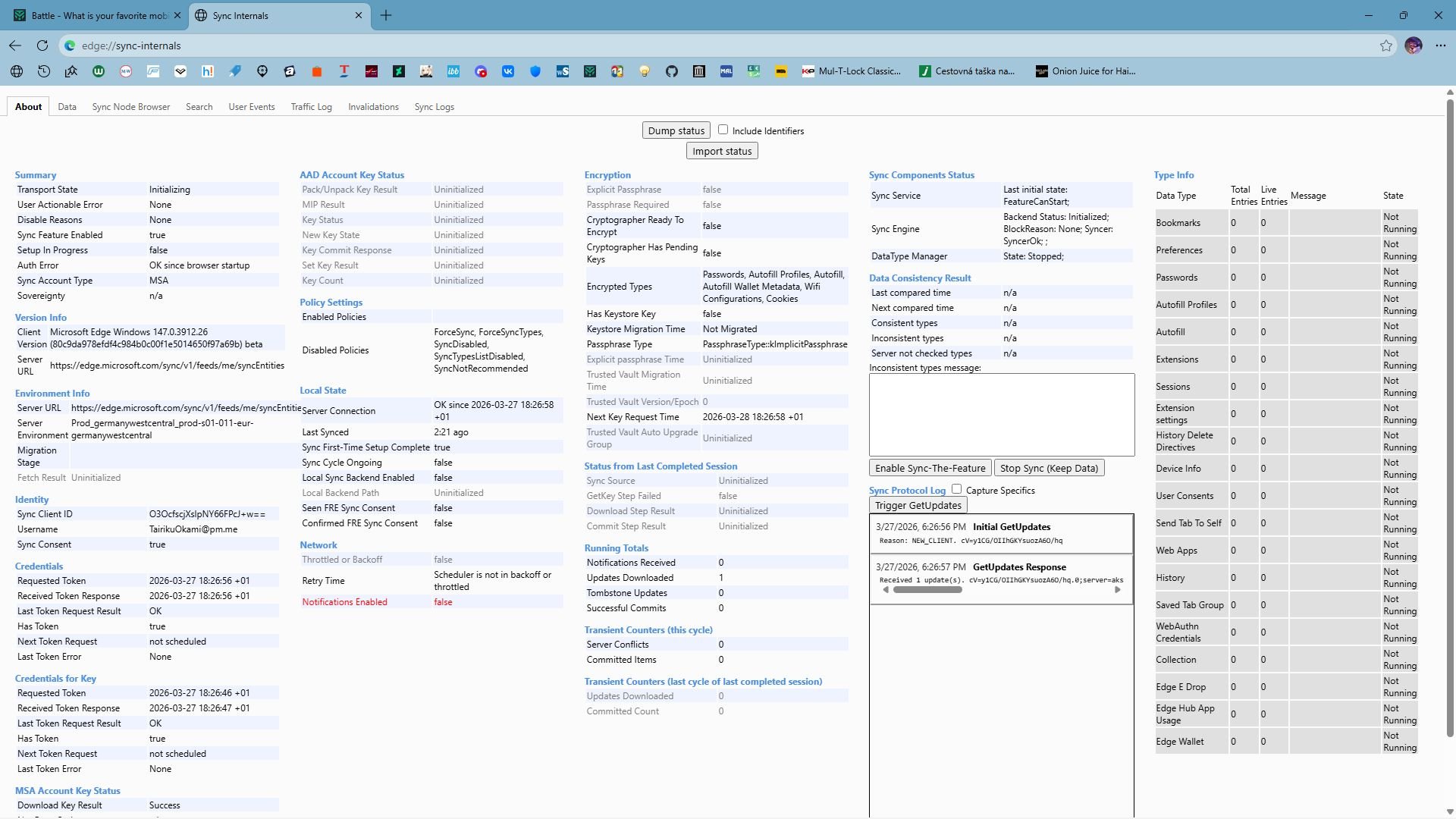Click the Passwords data type row
Image resolution: width=1456 pixels, height=819 pixels.
1286,278
